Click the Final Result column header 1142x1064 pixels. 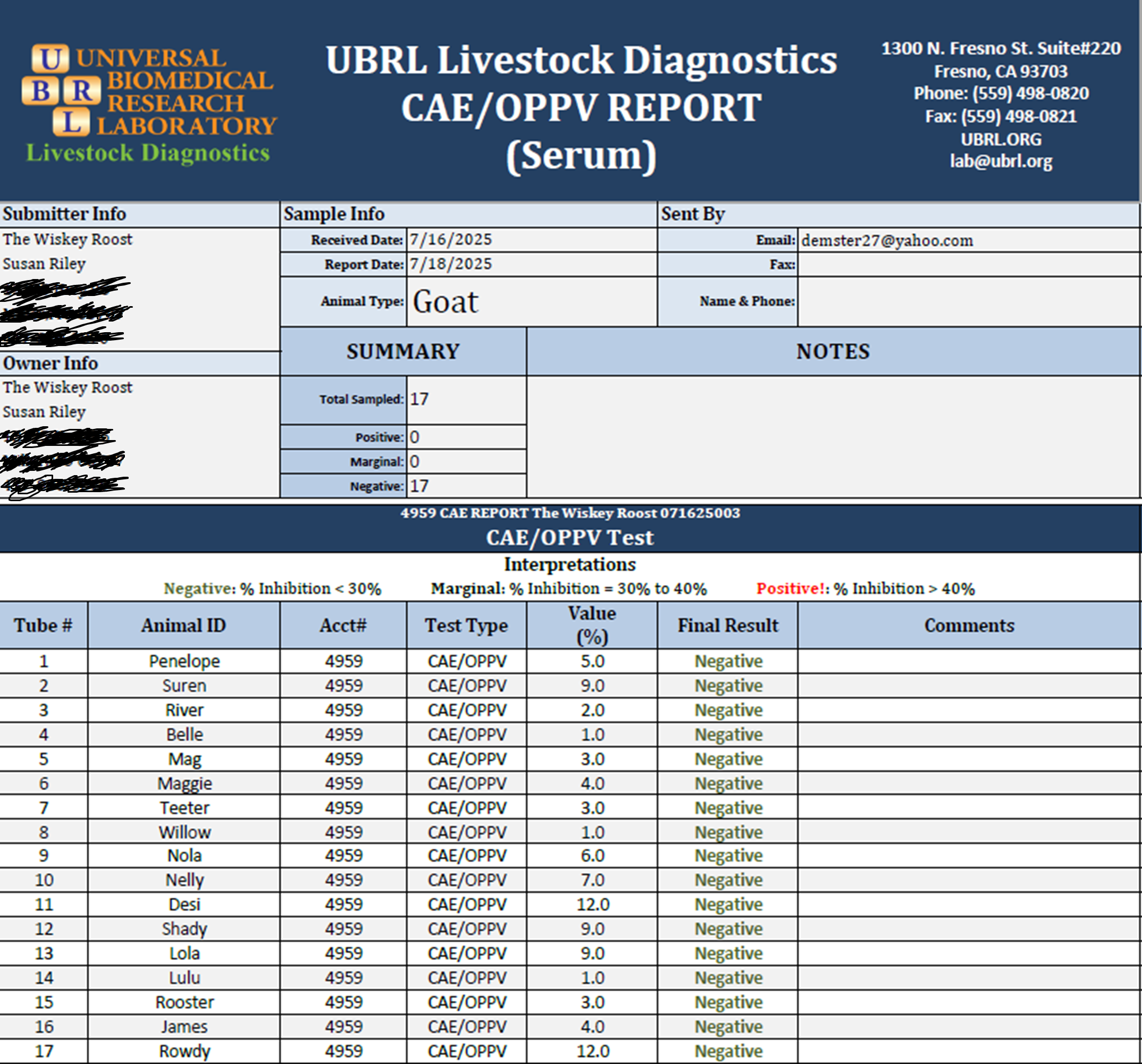coord(727,626)
